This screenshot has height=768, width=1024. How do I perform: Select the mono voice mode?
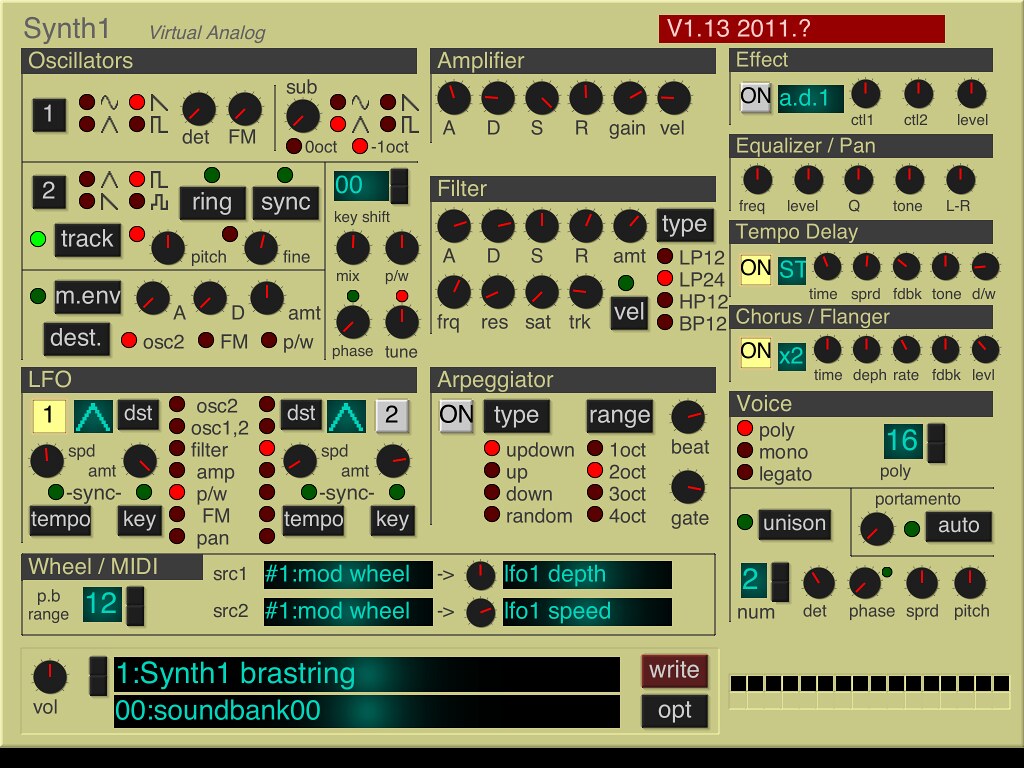click(745, 451)
